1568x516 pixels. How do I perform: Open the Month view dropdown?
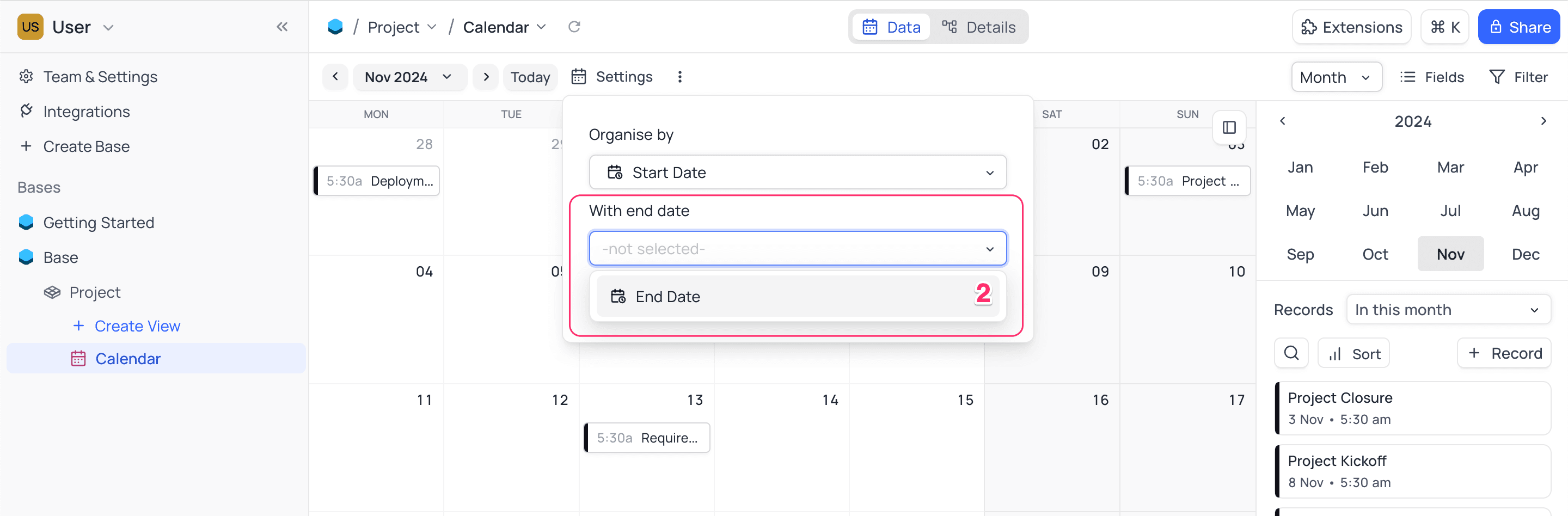pos(1336,77)
